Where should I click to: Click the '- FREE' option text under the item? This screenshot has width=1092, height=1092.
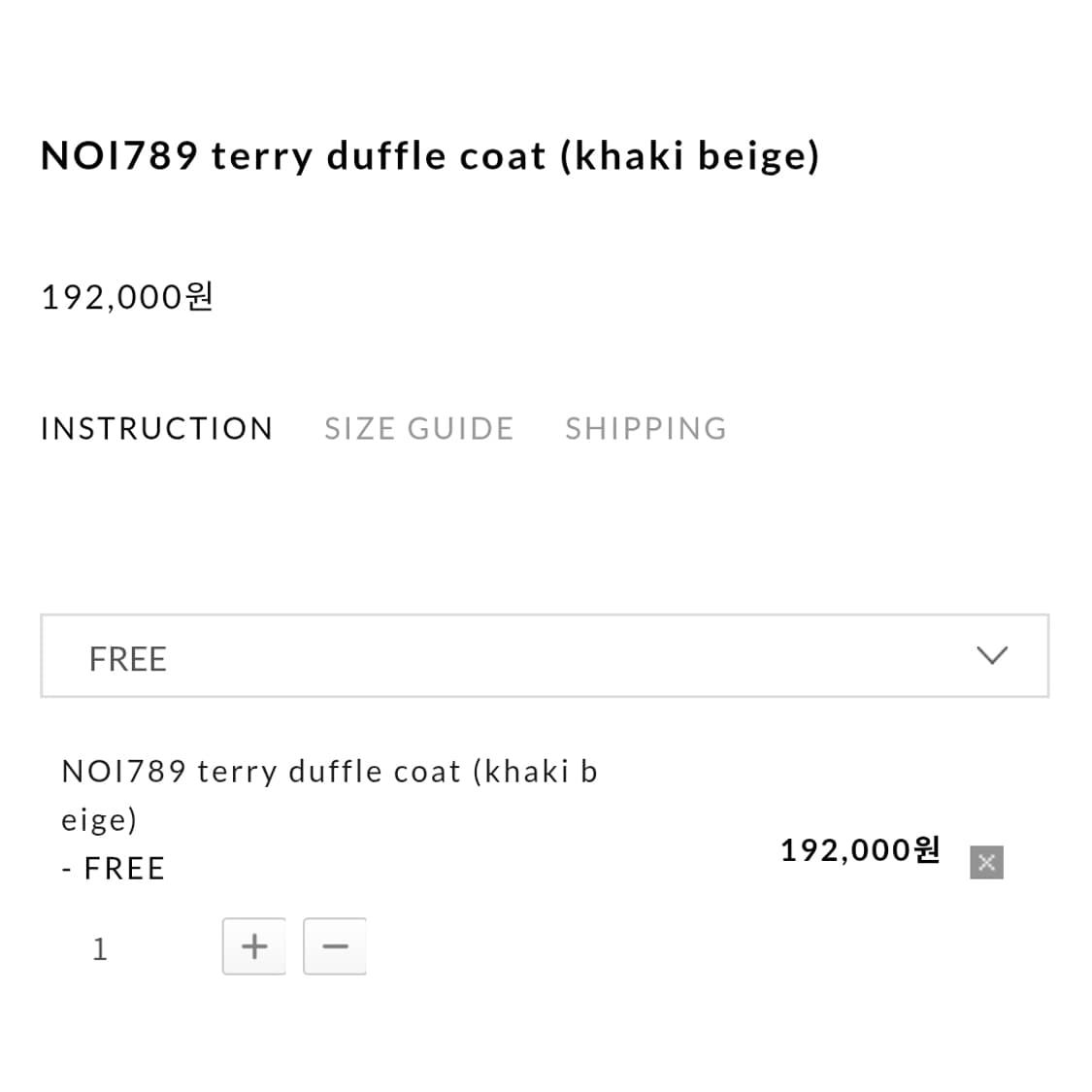pyautogui.click(x=114, y=868)
